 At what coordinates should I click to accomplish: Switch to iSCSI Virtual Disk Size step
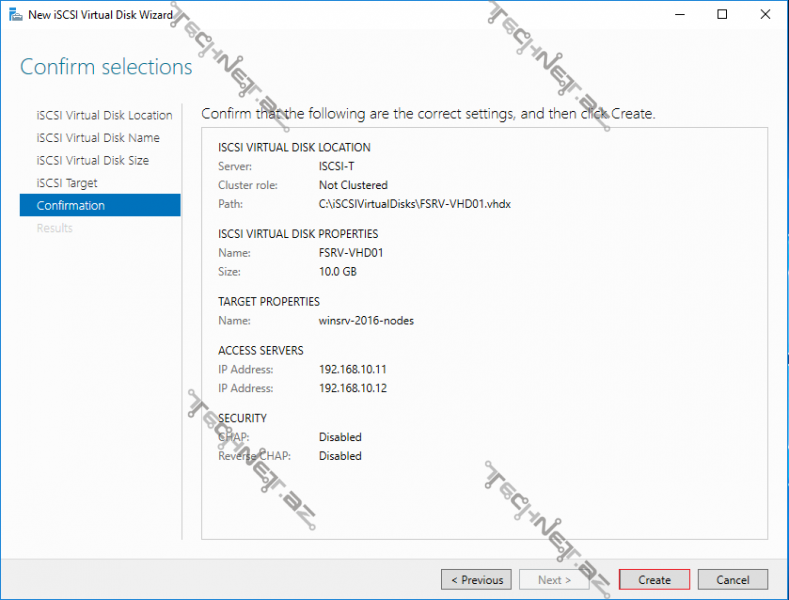tap(93, 160)
